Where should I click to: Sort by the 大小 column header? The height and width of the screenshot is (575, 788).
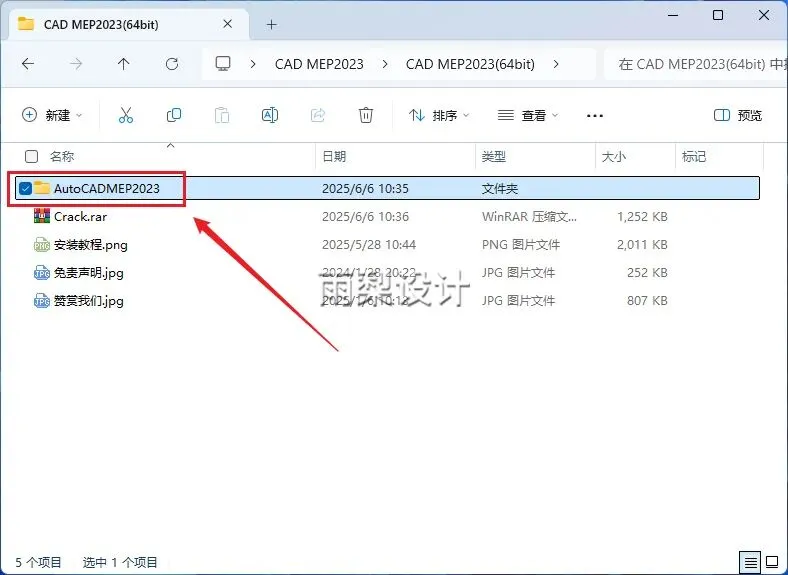tap(614, 157)
